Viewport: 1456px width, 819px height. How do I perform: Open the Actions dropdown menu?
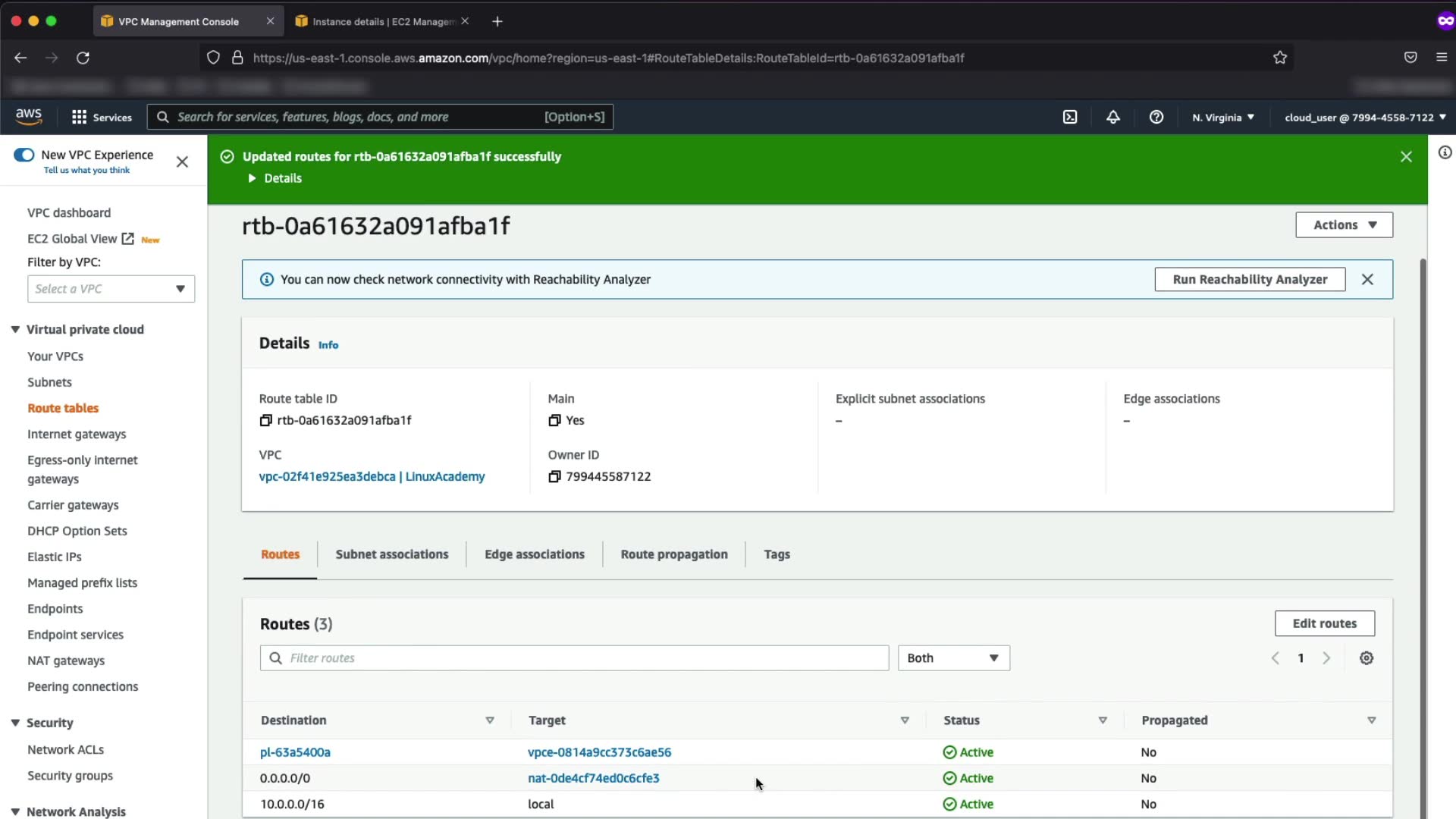[1344, 225]
